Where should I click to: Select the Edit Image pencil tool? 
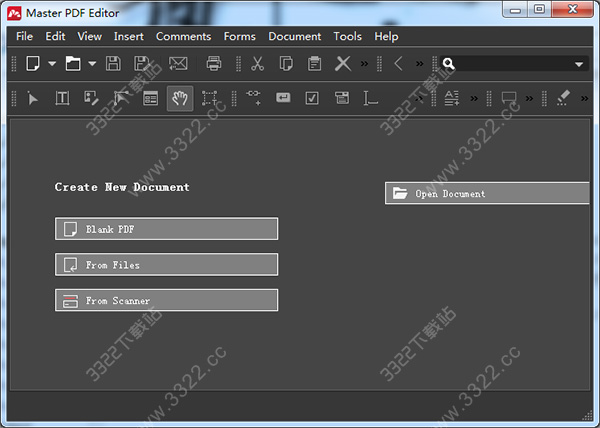point(91,98)
